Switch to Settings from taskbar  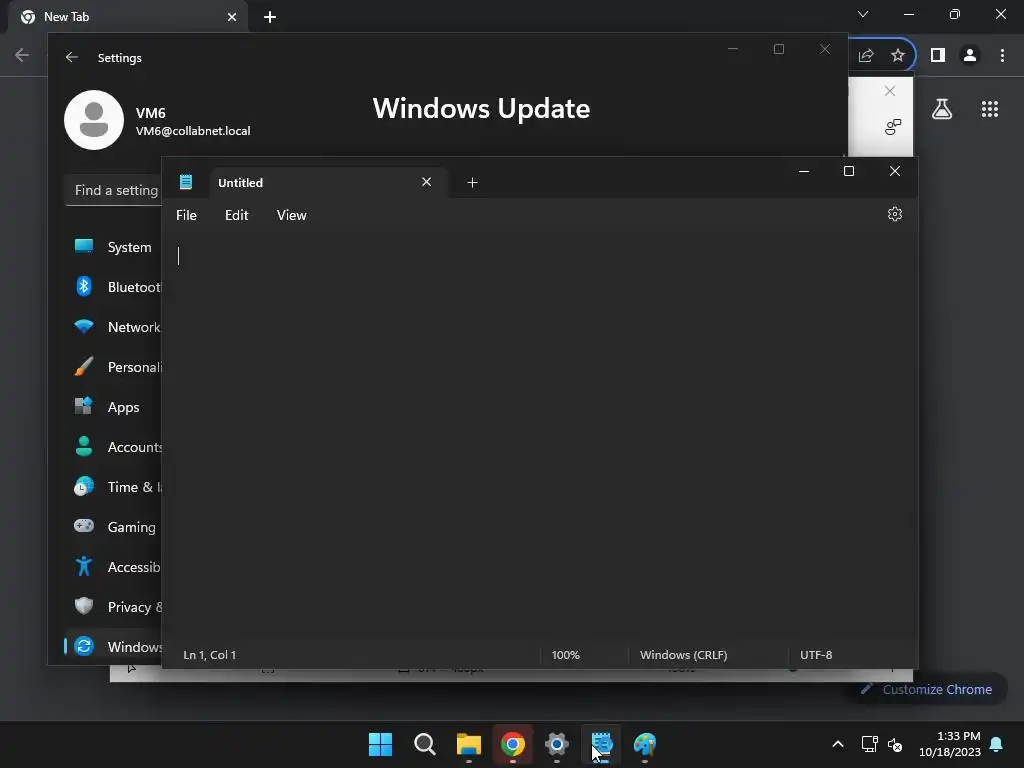point(556,744)
